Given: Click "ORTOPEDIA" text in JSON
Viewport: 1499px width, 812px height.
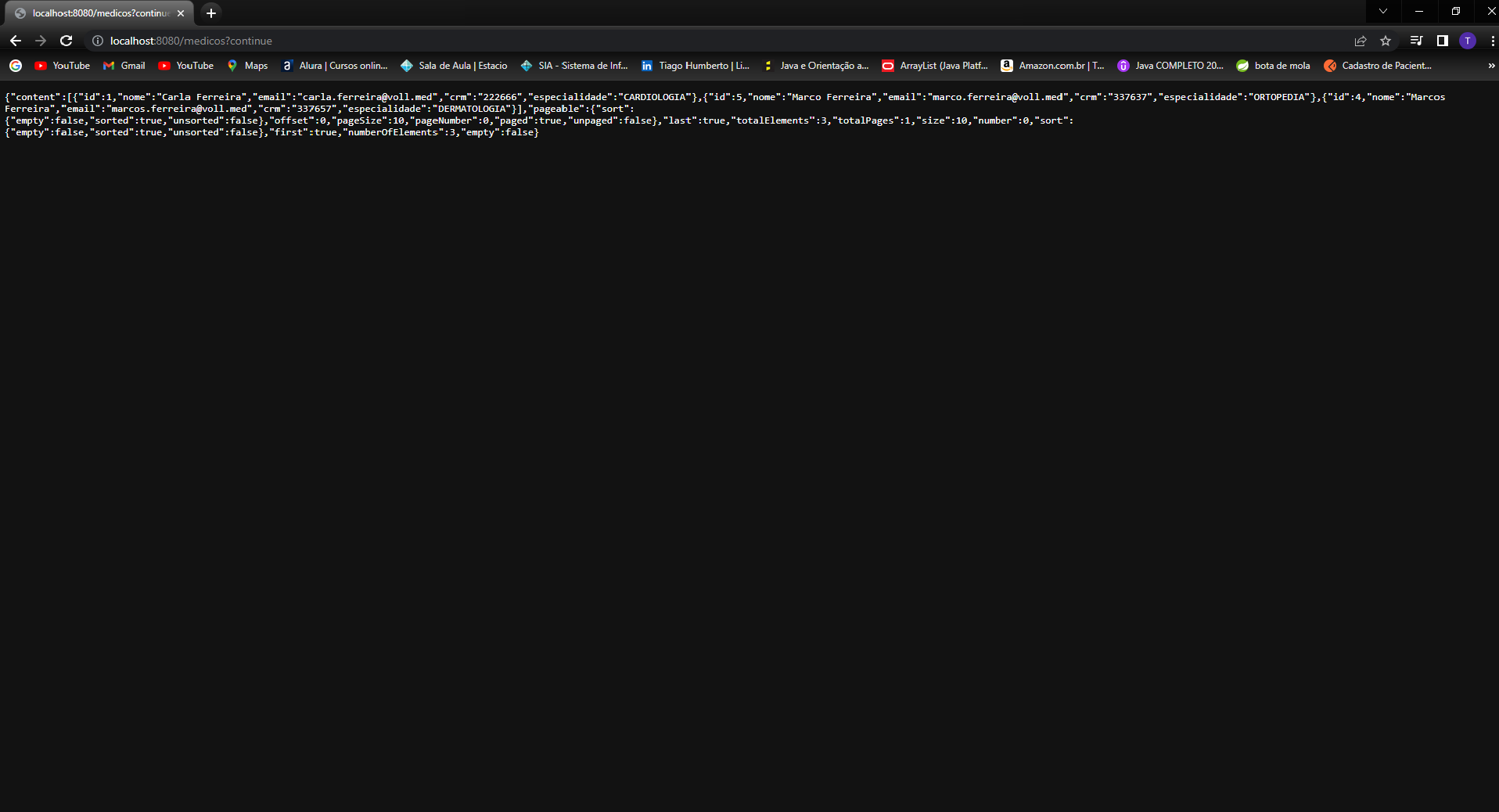Looking at the screenshot, I should point(1279,97).
